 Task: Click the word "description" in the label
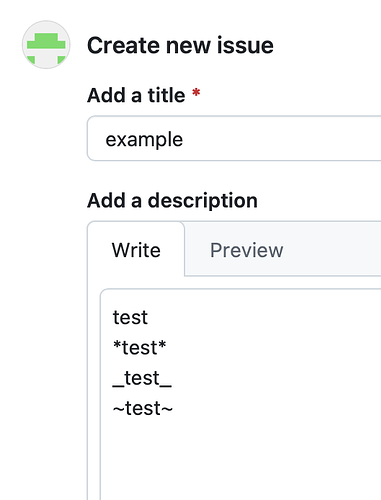pos(203,201)
